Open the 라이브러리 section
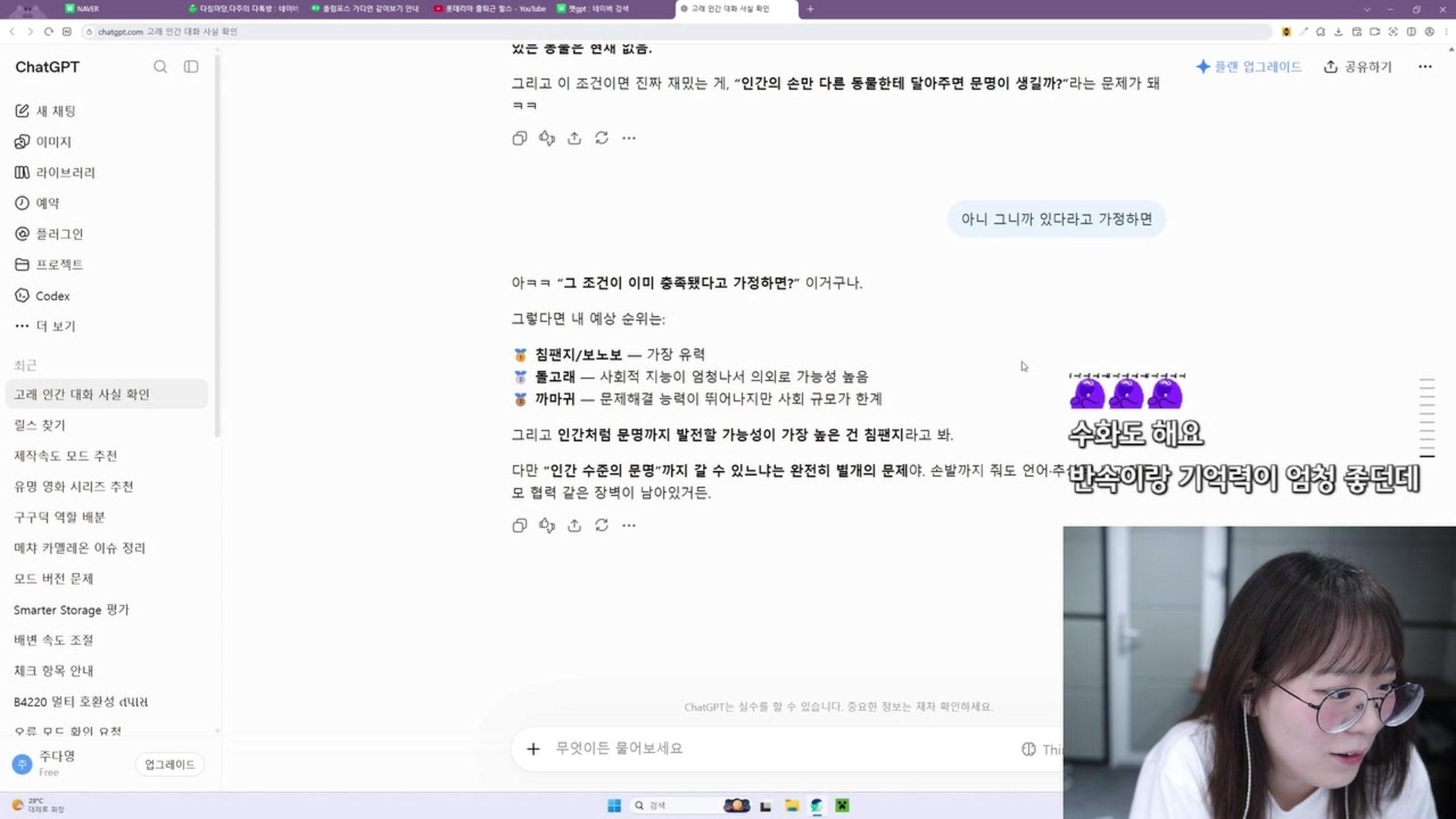This screenshot has width=1456, height=819. [106, 172]
